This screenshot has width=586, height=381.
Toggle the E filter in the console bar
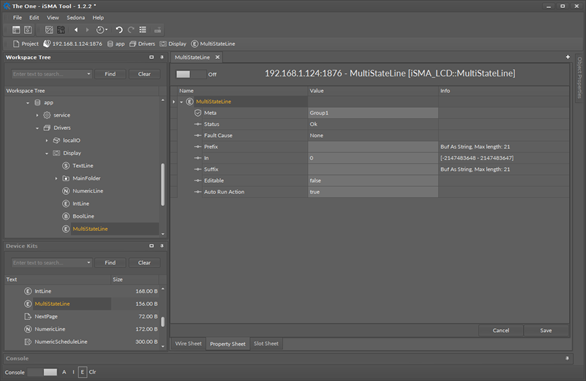pyautogui.click(x=82, y=372)
